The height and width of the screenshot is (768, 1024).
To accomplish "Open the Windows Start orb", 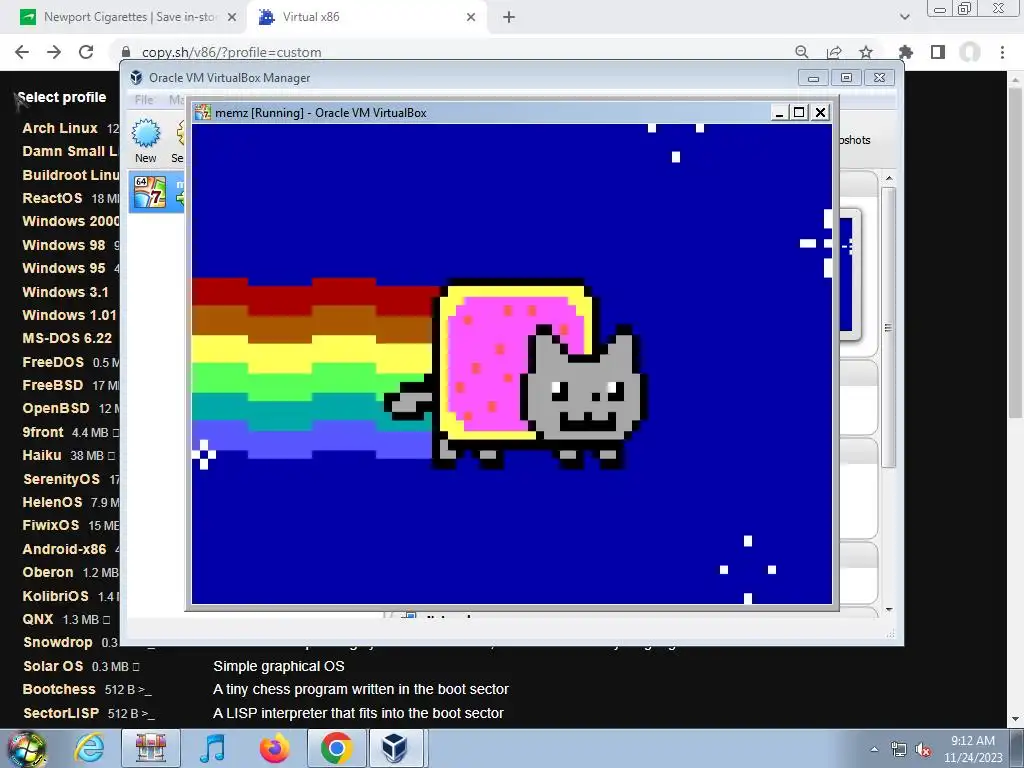I will [x=27, y=748].
